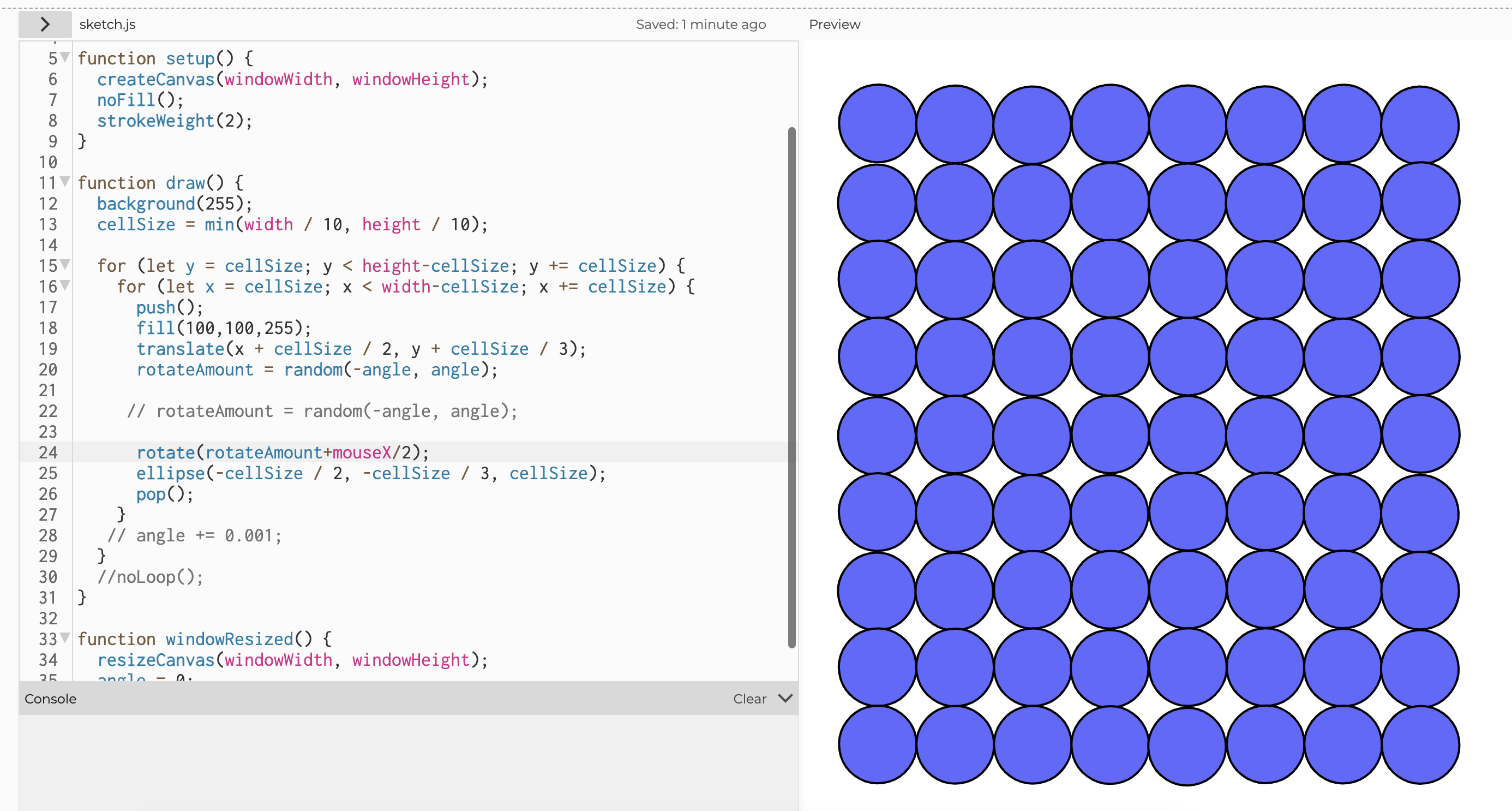Fold the windowResized function at line 33
The image size is (1512, 811).
65,637
